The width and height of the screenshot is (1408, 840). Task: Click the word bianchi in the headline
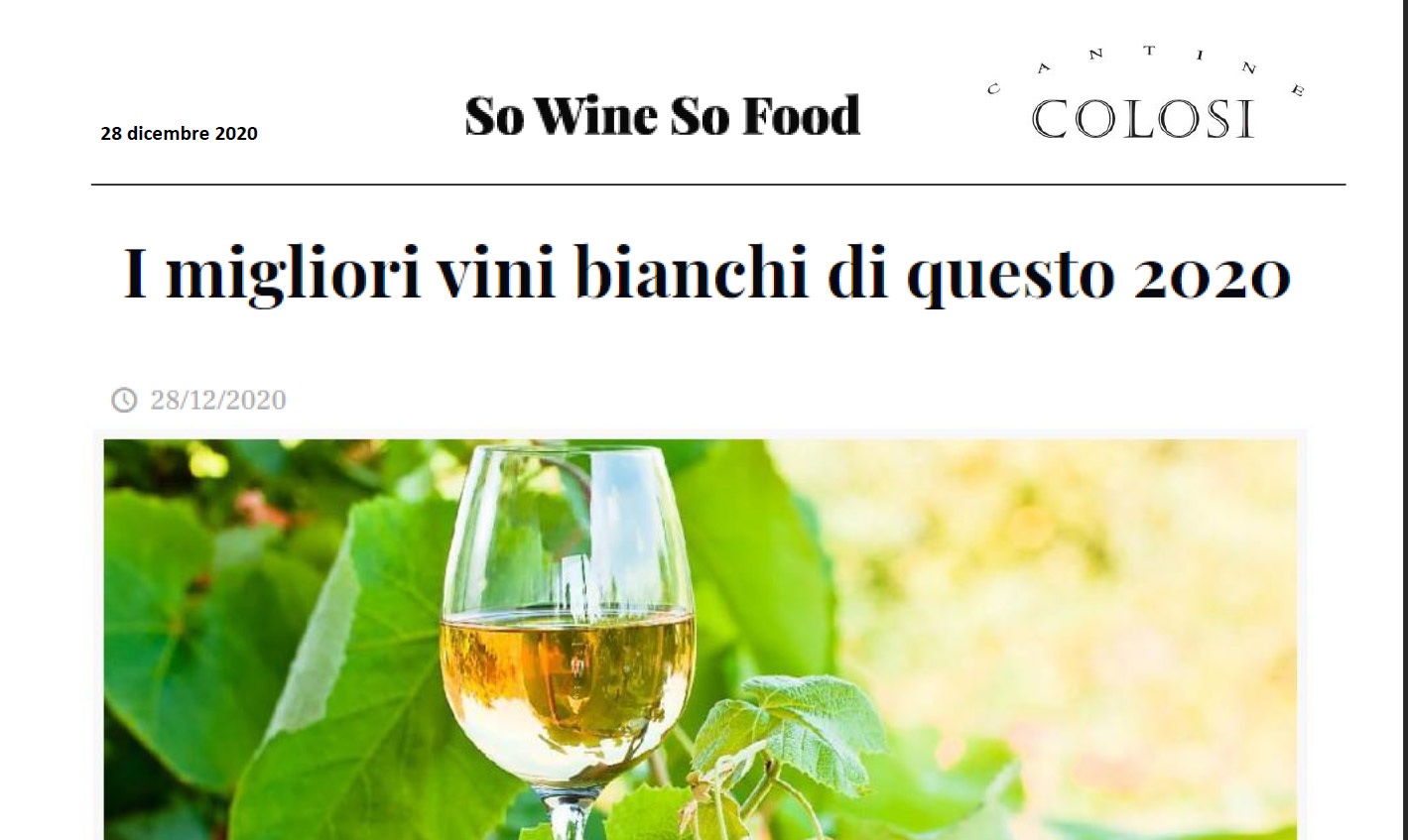point(693,271)
